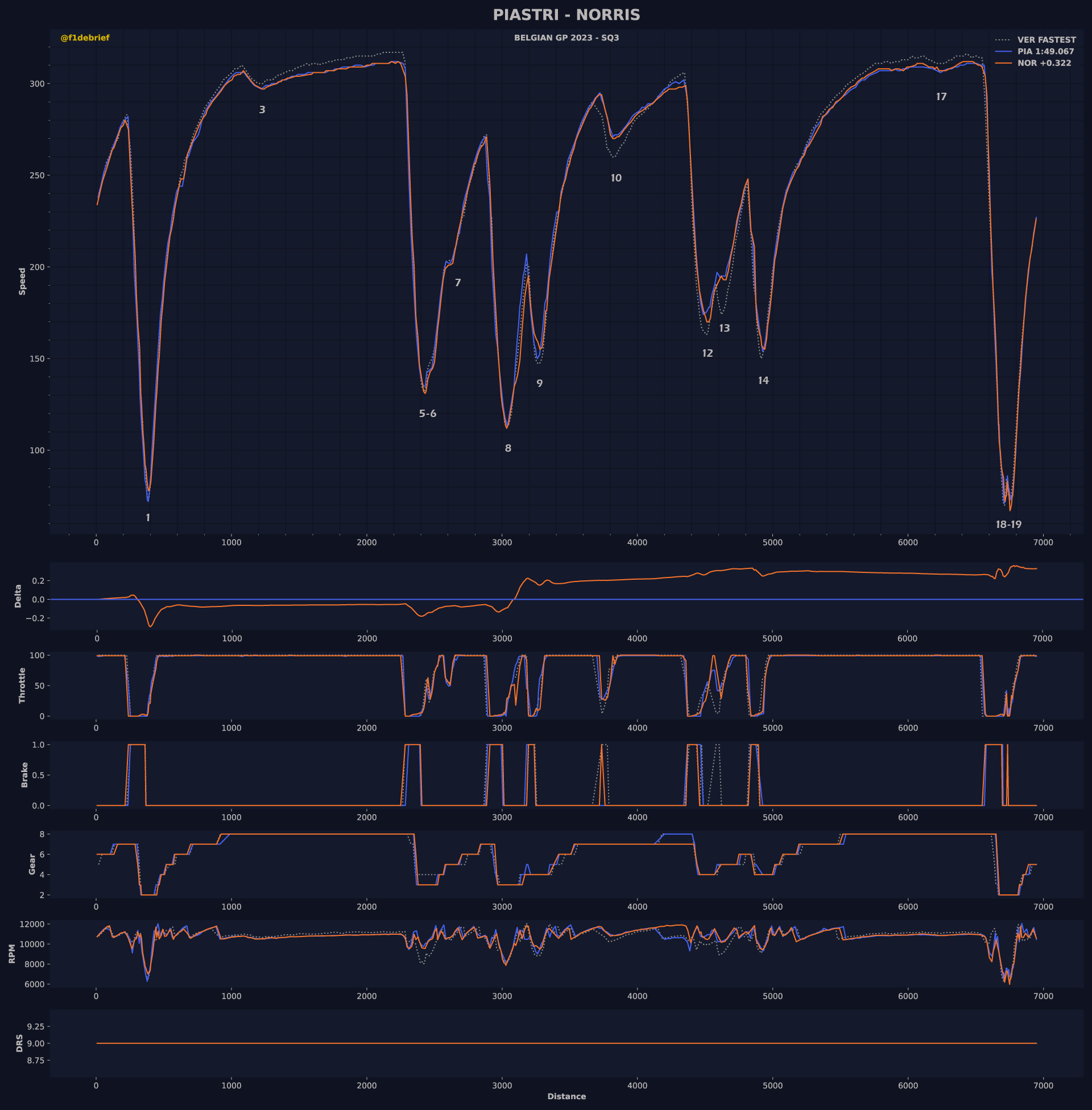
Task: Click the turn 1 corner label
Action: (148, 517)
